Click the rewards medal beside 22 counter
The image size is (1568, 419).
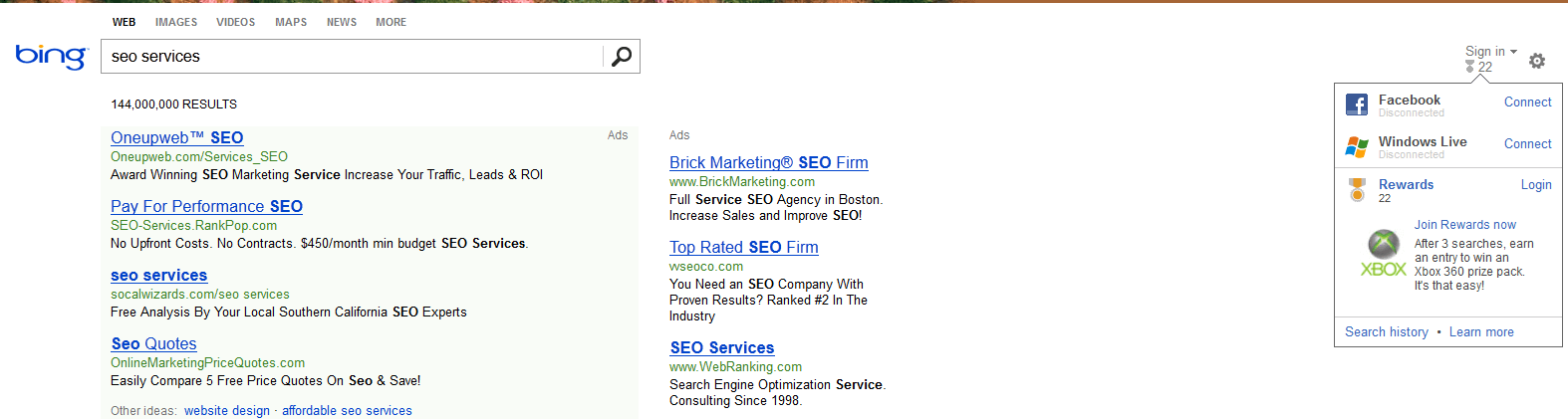(x=1469, y=67)
